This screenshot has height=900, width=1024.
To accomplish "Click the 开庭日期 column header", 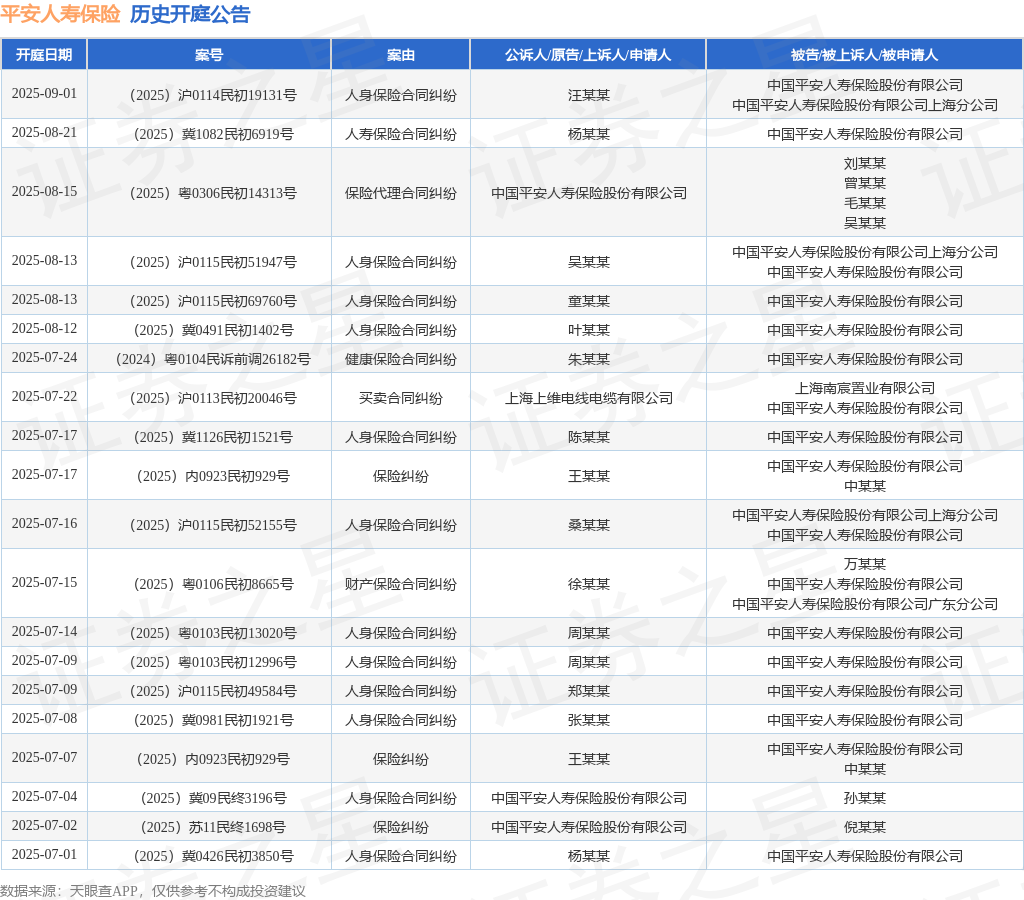I will [44, 55].
